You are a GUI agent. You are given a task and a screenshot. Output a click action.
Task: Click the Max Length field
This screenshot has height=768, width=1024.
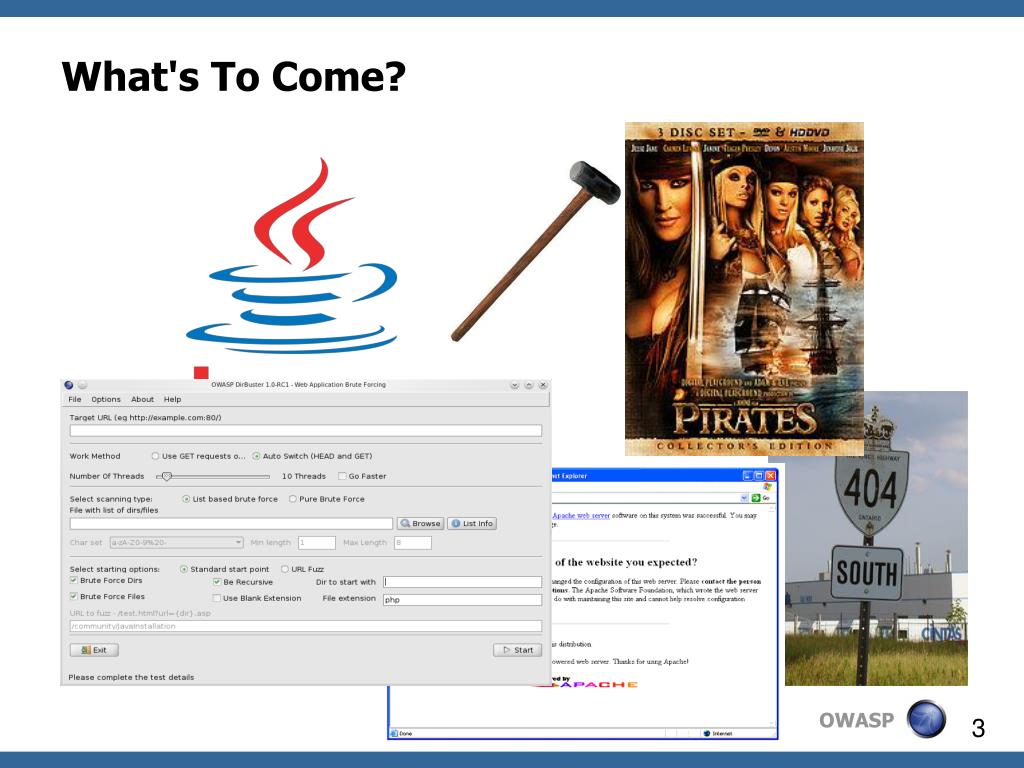(413, 543)
